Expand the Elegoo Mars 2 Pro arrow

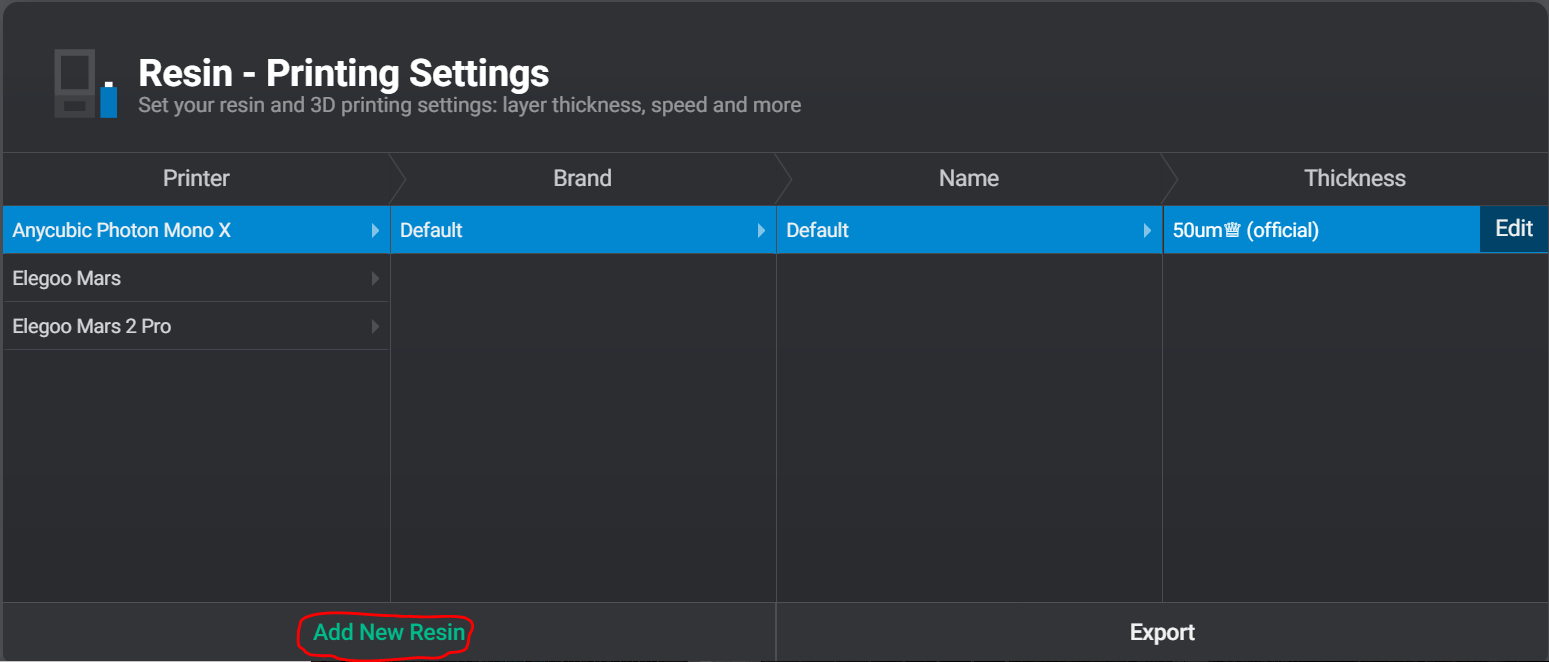coord(375,326)
